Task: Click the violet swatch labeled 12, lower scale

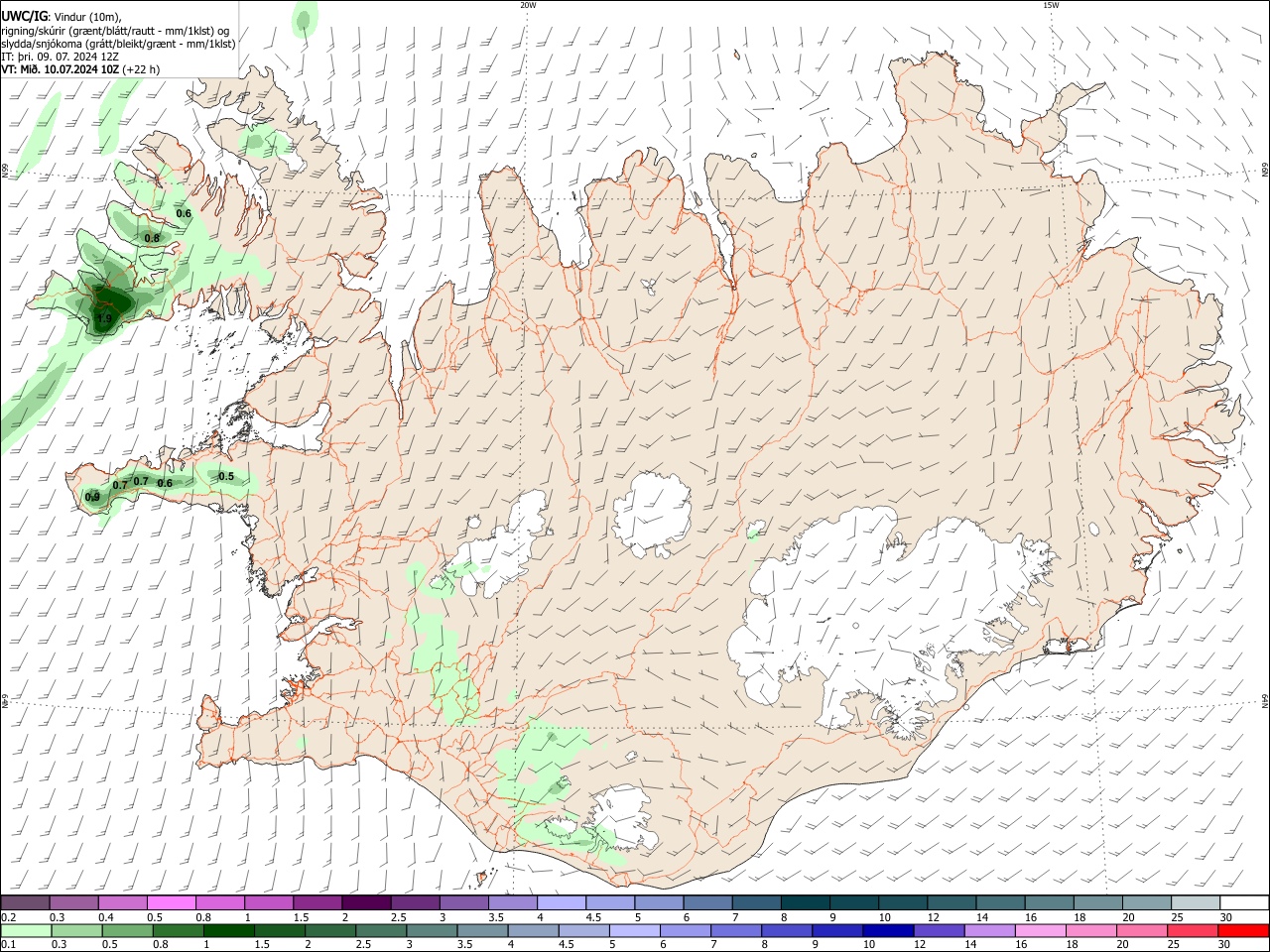Action: coord(938,930)
